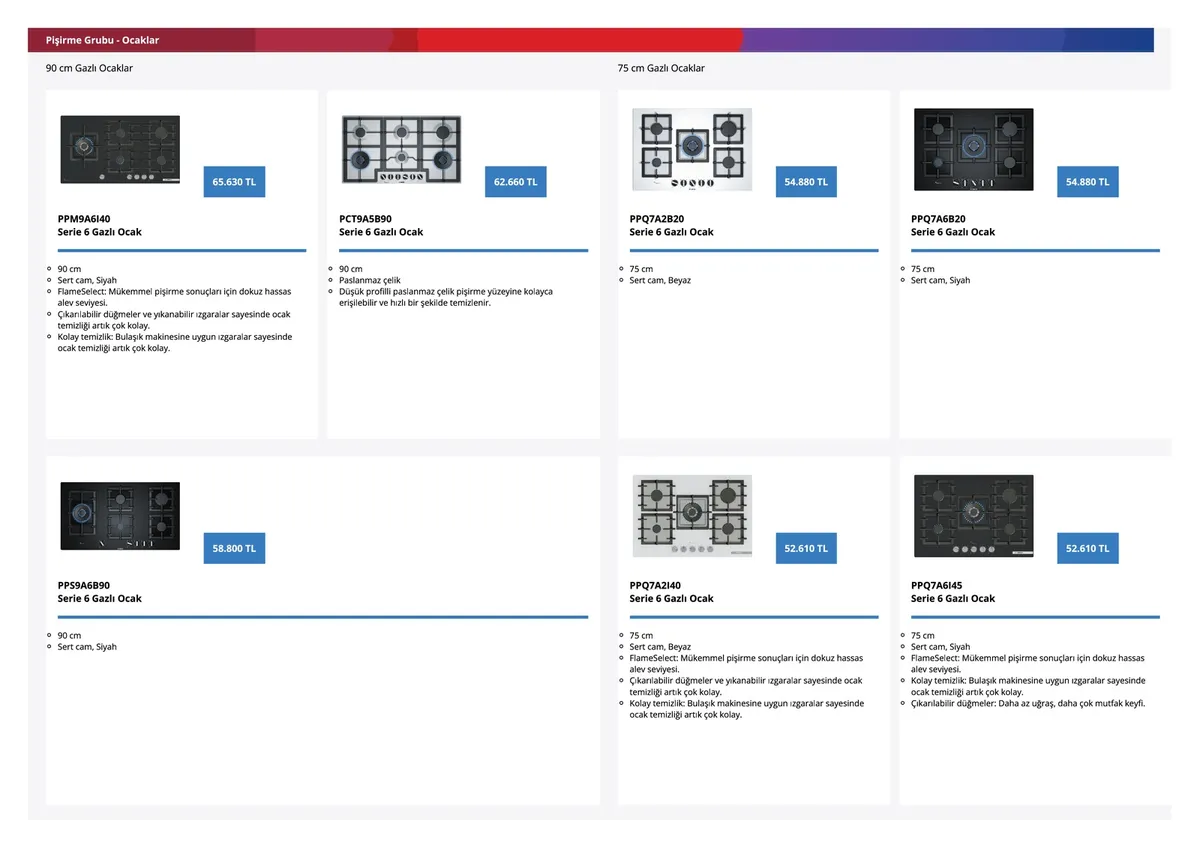
Task: Click the PPS9A6B90 model title
Action: (84, 585)
